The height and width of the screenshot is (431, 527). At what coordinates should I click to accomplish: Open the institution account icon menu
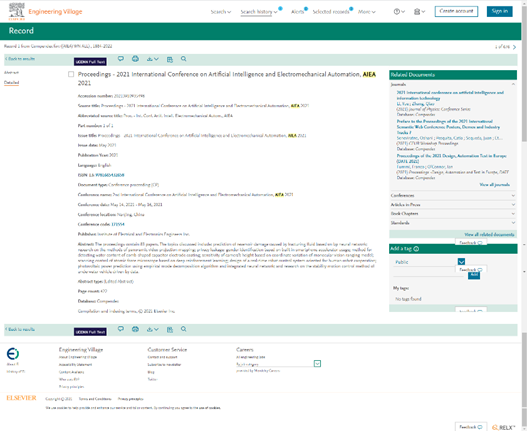tap(419, 12)
